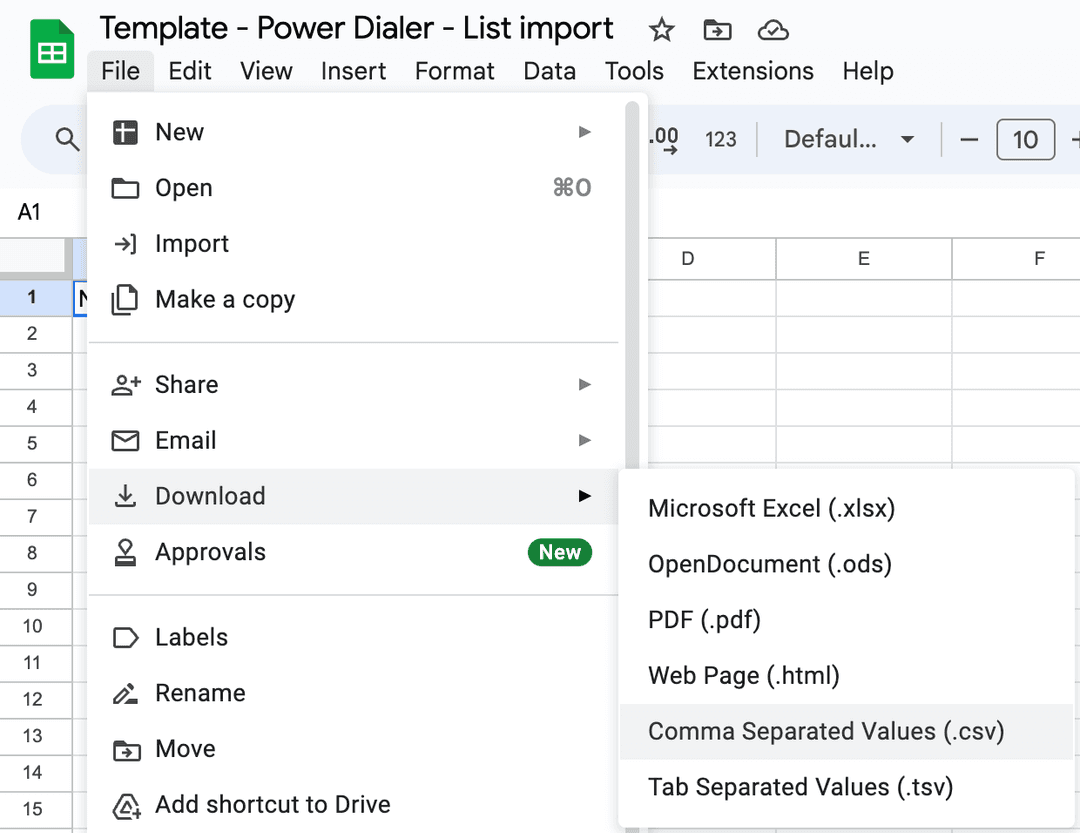
Task: Decrease font size with minus button
Action: click(x=968, y=139)
